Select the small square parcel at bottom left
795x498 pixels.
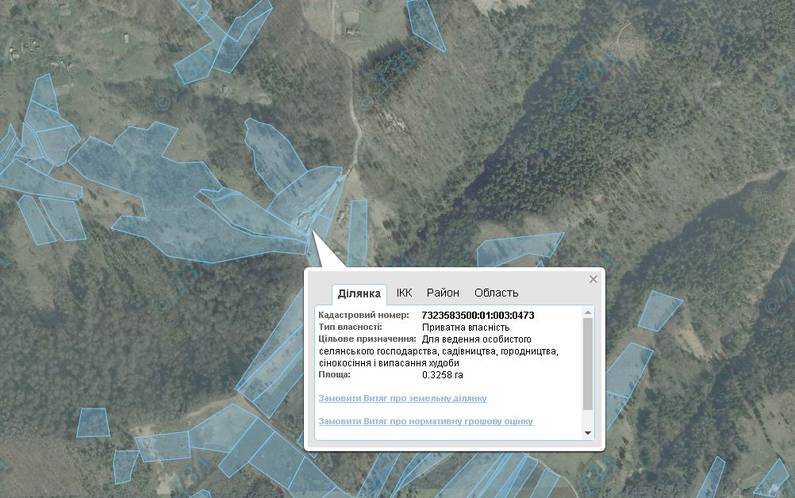pyautogui.click(x=93, y=422)
